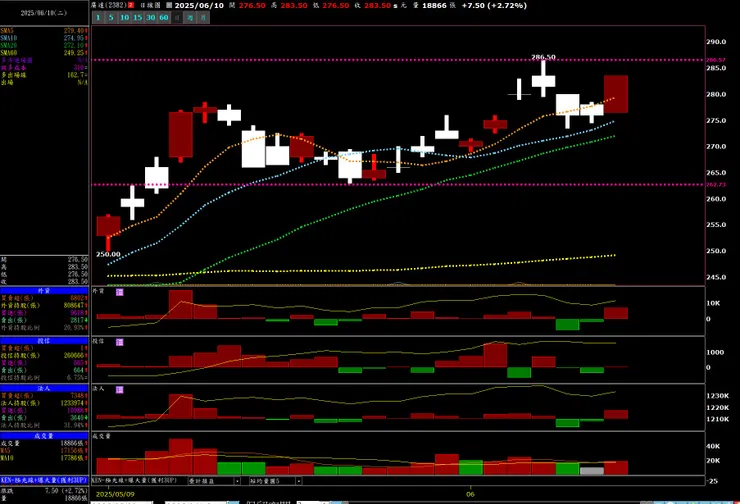Click the gray volume bar in 成交量 chart
Screen dimensions: 740x504
(591, 471)
